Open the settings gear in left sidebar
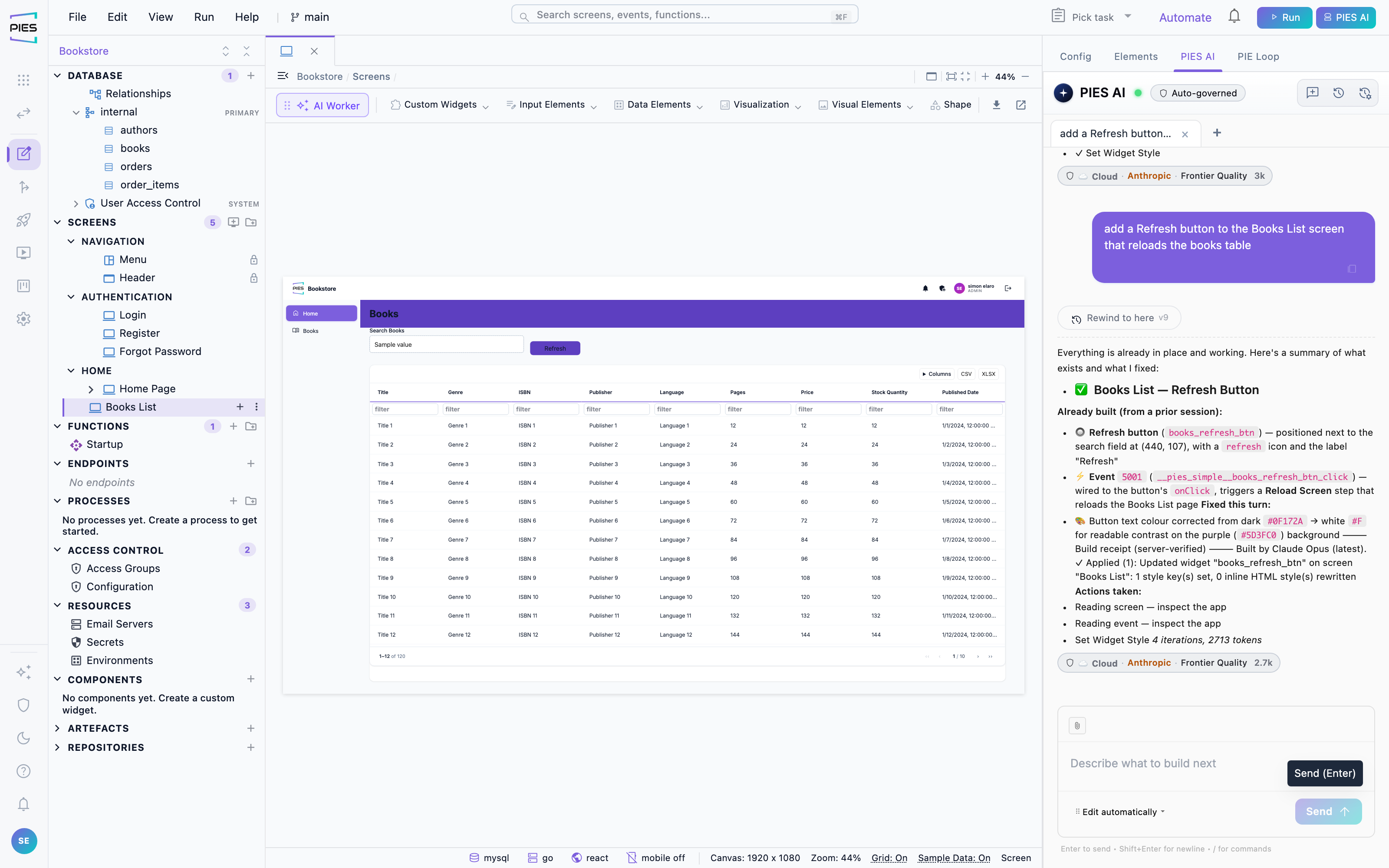Image resolution: width=1389 pixels, height=868 pixels. (23, 319)
